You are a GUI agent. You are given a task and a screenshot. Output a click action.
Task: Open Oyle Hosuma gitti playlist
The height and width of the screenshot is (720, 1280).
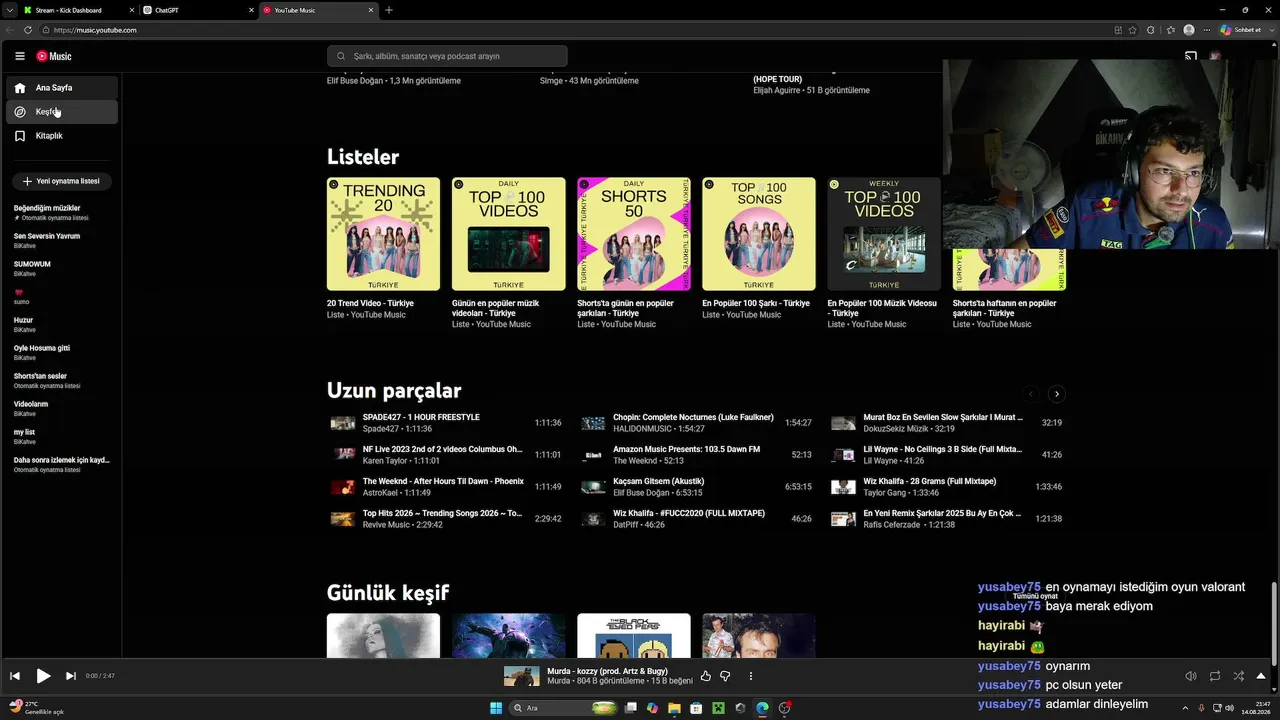(62, 353)
